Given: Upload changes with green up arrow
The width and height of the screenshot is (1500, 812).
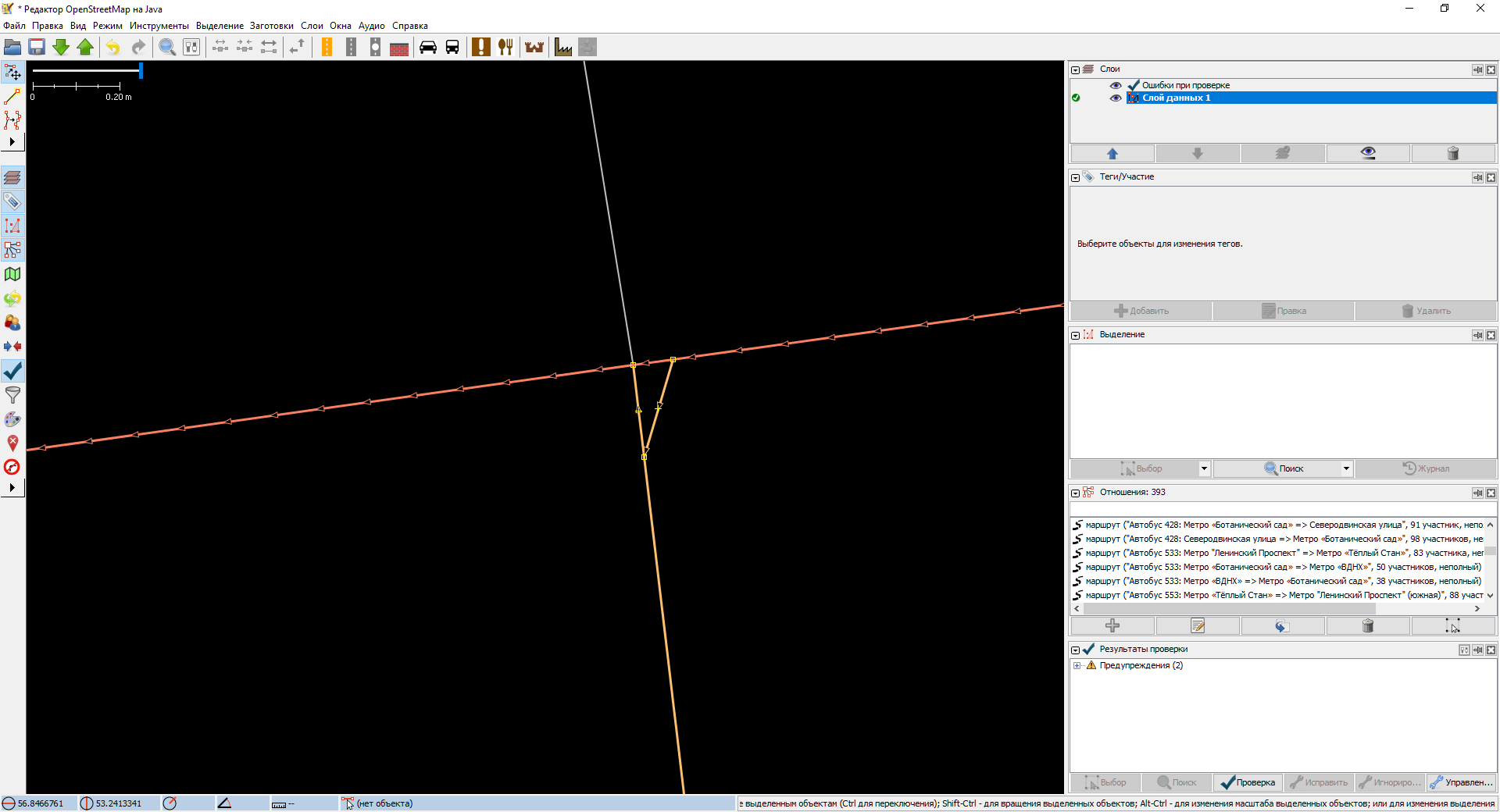Looking at the screenshot, I should tap(85, 47).
